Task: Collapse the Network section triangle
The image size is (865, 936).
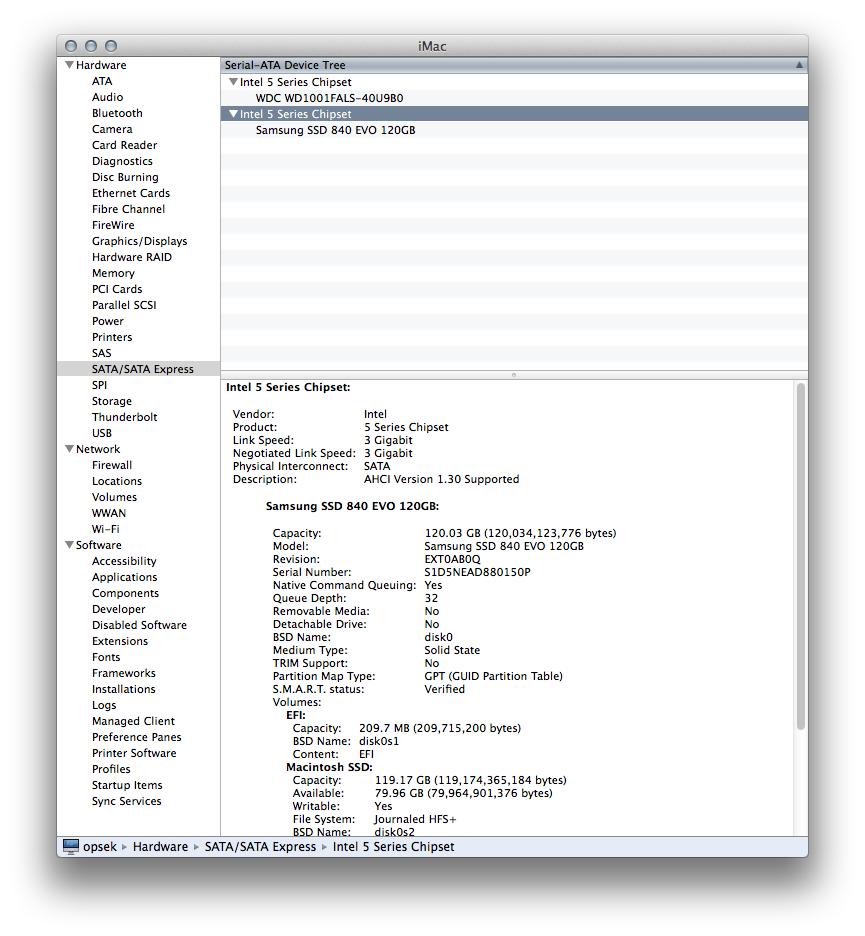Action: tap(69, 448)
